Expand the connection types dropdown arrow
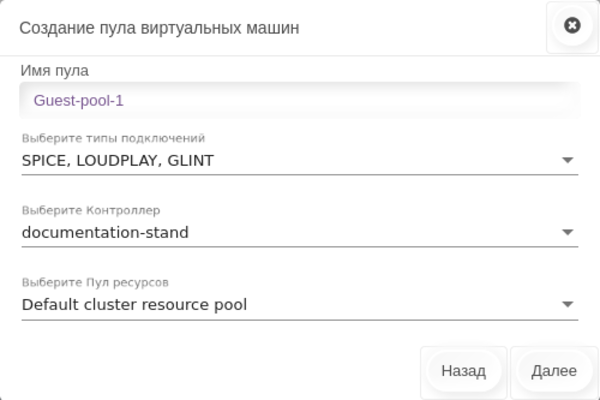This screenshot has width=600, height=400. (567, 160)
